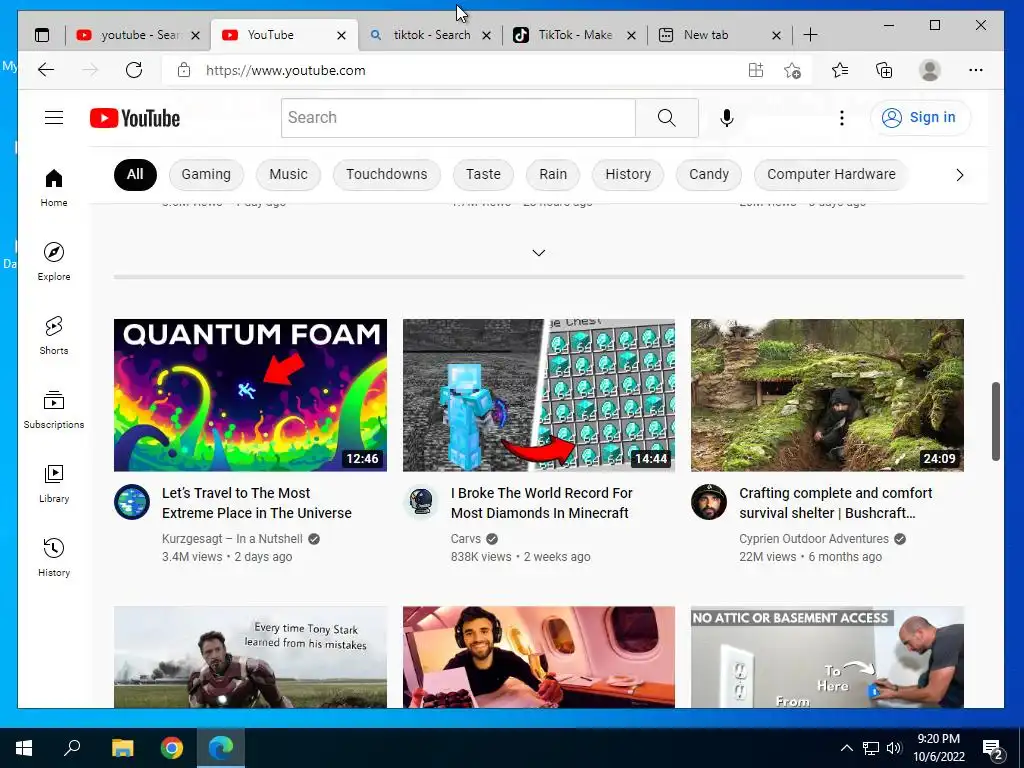This screenshot has width=1024, height=768.
Task: Click the browser Back arrow
Action: click(x=46, y=70)
